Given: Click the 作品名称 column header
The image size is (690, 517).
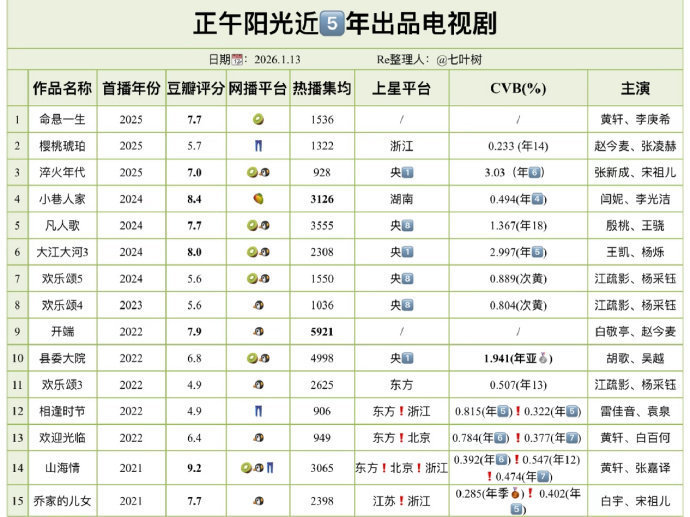Looking at the screenshot, I should [x=62, y=88].
